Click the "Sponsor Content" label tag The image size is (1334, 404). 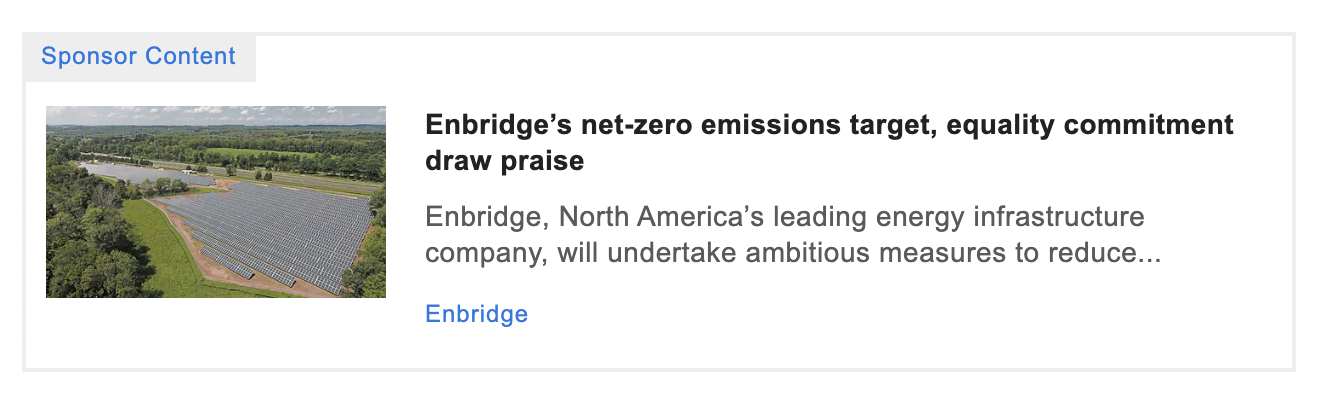pos(138,56)
